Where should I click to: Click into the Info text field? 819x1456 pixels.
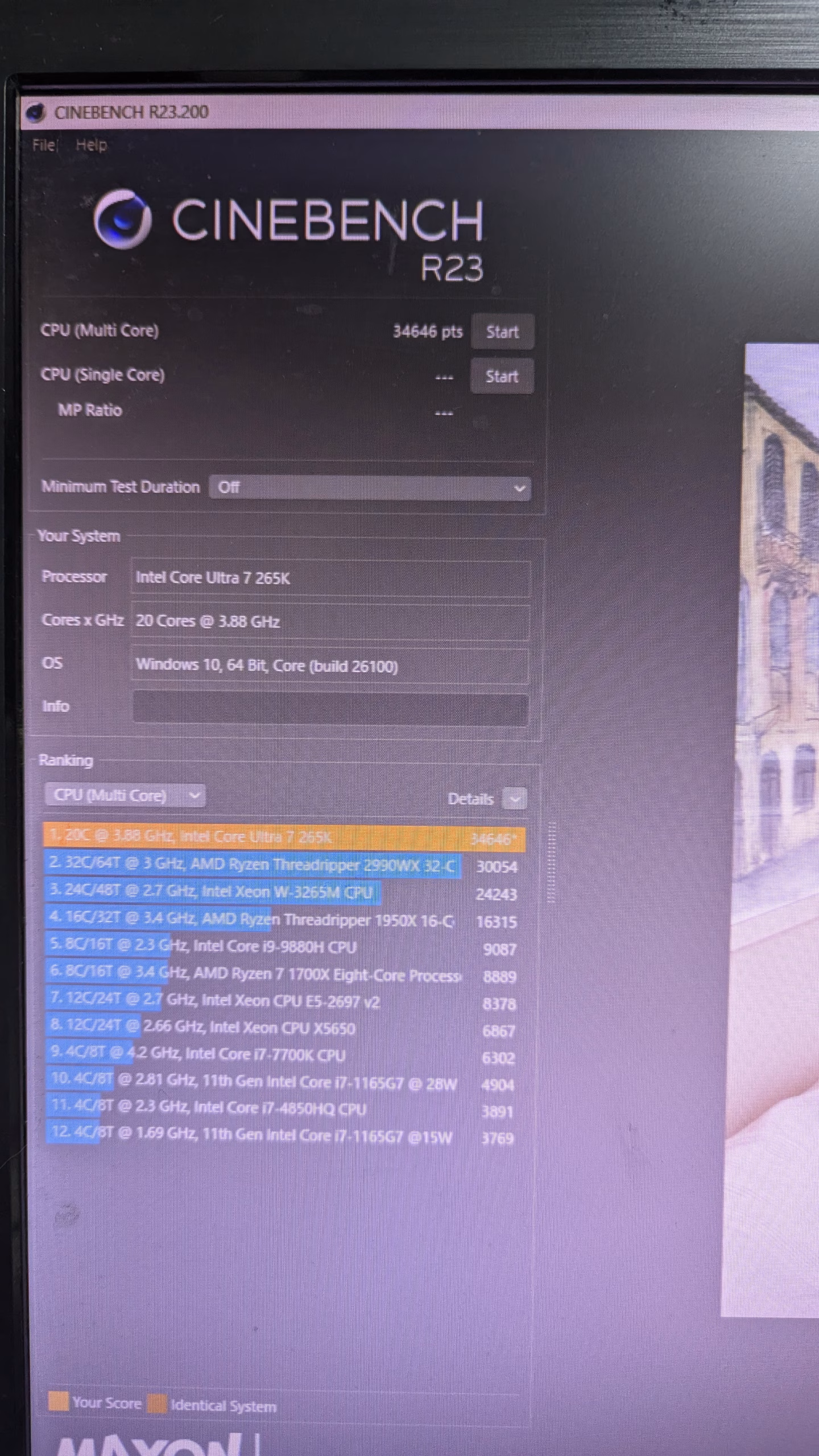[330, 708]
